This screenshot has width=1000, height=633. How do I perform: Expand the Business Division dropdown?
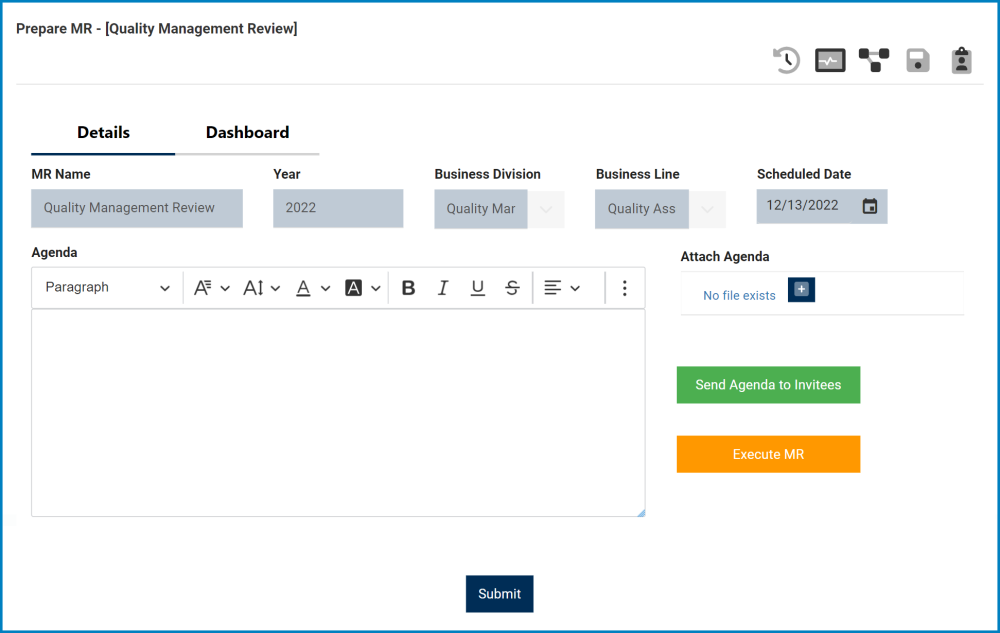(545, 209)
